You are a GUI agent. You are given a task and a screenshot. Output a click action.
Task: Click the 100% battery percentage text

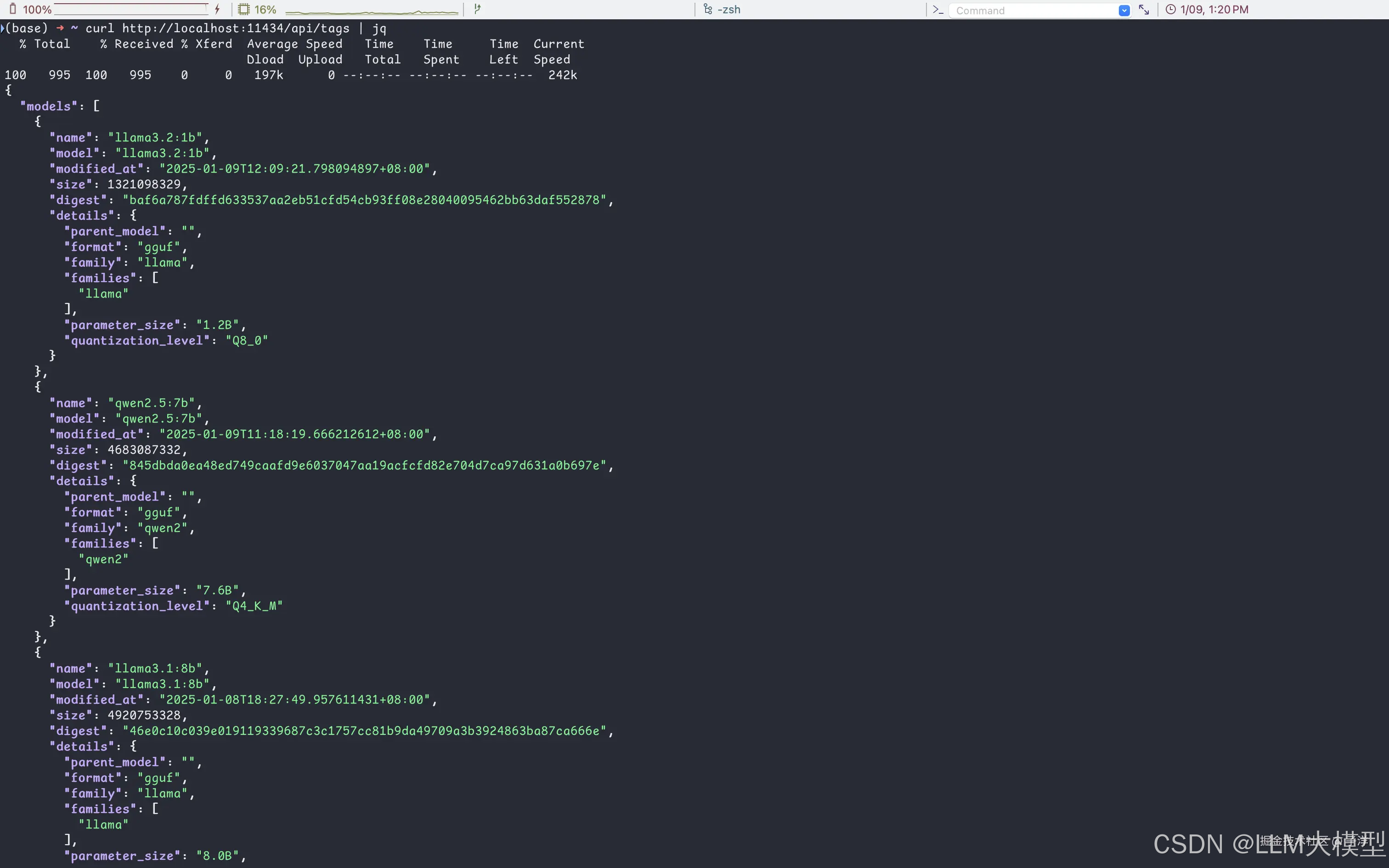pos(37,10)
